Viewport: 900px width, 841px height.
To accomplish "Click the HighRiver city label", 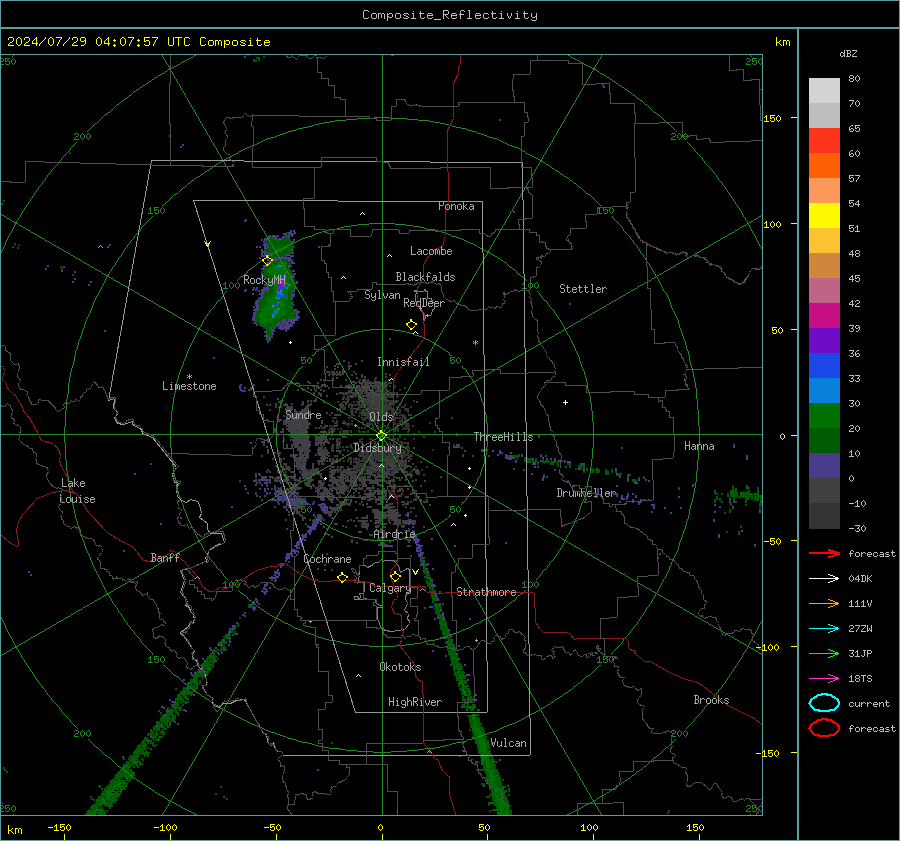I will tap(415, 702).
